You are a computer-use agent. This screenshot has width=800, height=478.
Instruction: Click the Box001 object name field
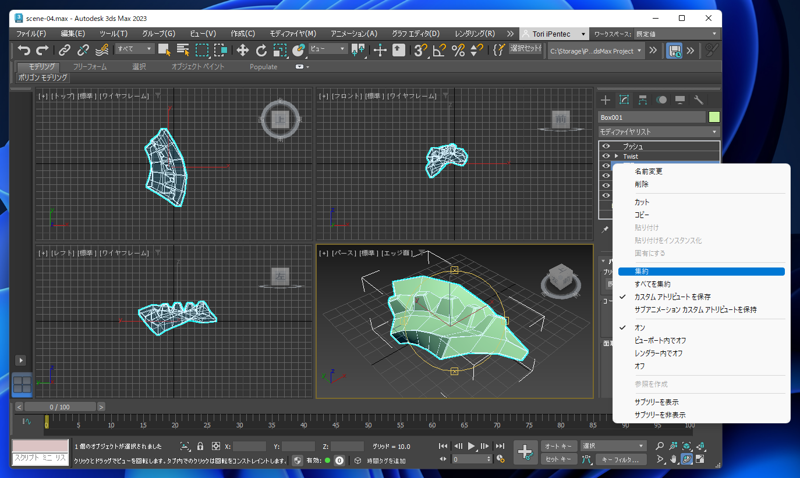point(652,117)
